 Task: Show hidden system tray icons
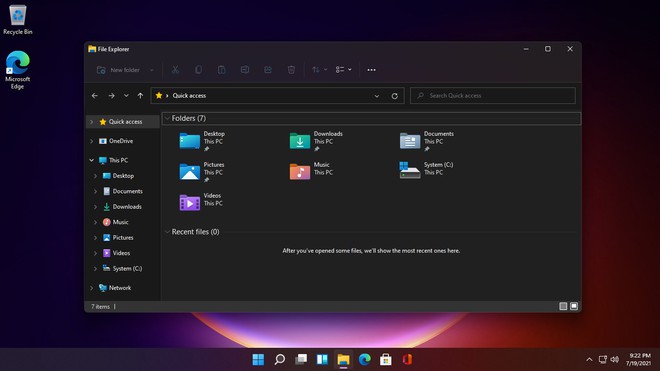(589, 360)
